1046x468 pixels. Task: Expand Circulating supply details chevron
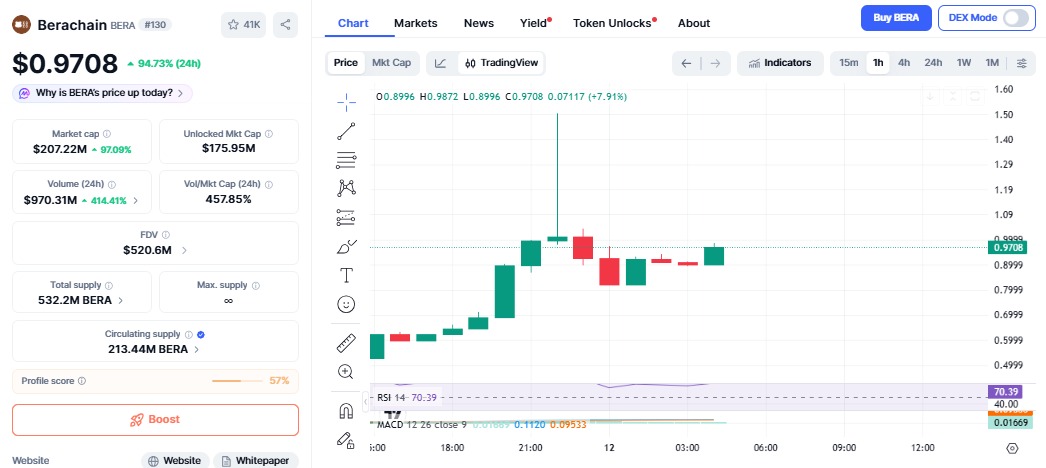click(x=196, y=349)
